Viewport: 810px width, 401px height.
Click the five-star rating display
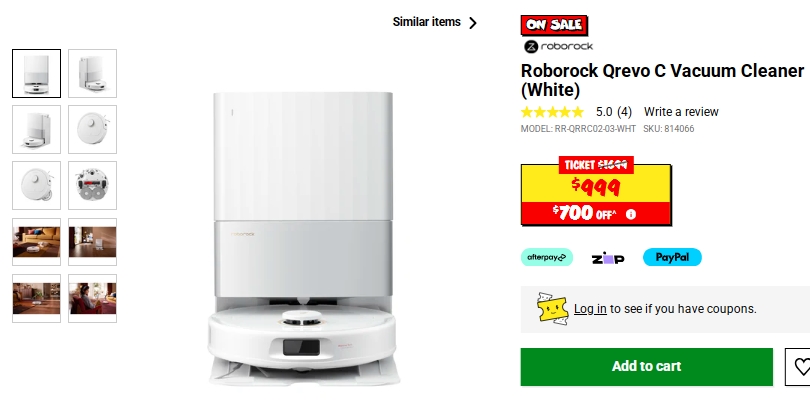coord(552,112)
